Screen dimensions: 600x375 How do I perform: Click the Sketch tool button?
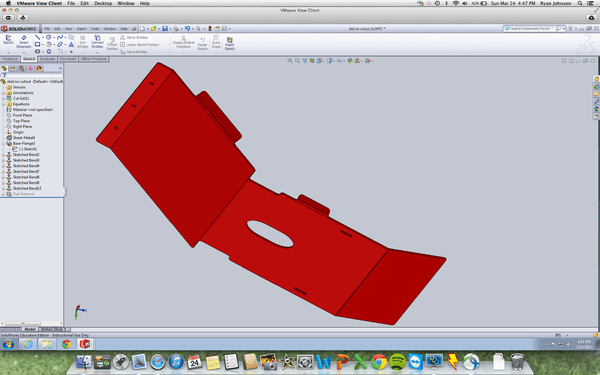pyautogui.click(x=8, y=40)
